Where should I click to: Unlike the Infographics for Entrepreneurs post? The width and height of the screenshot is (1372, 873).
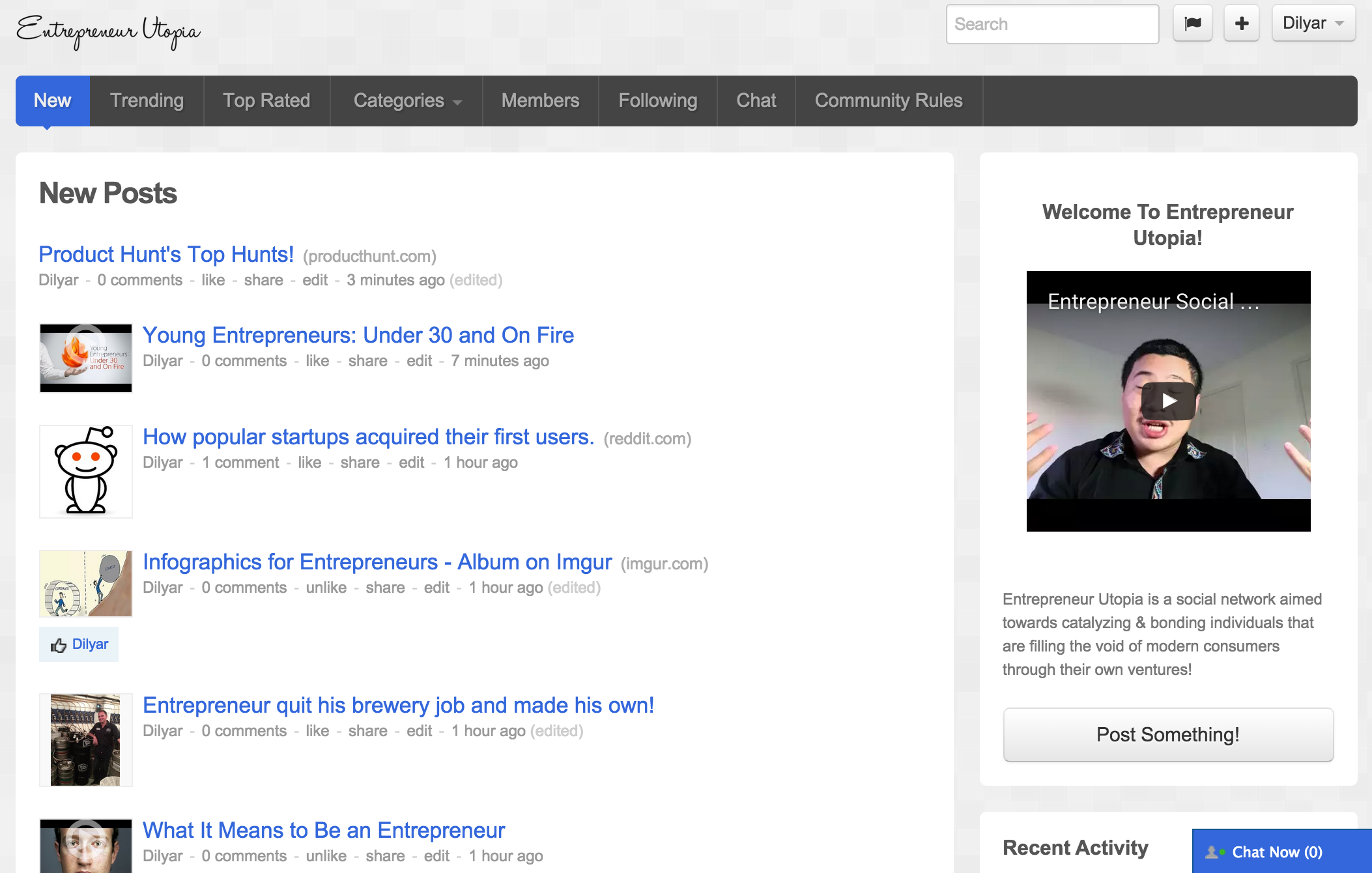coord(326,588)
